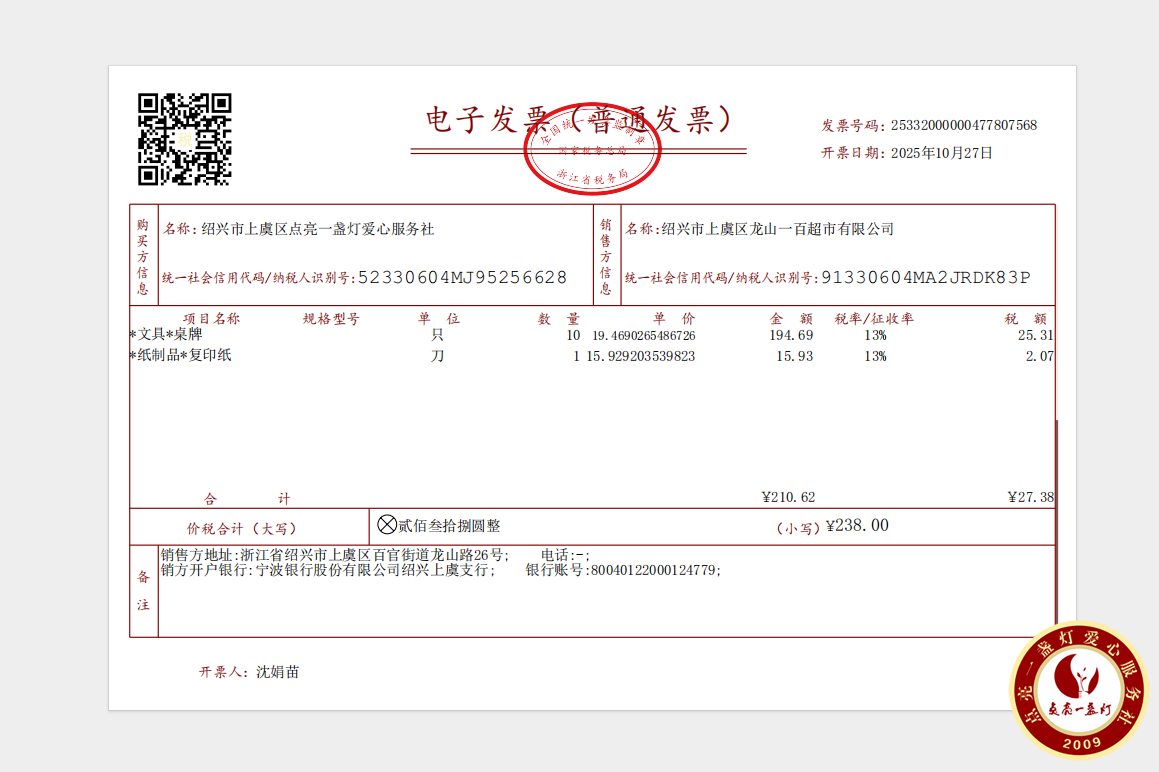
Task: Click the *纸制品*复印纸 item row name
Action: 181,355
